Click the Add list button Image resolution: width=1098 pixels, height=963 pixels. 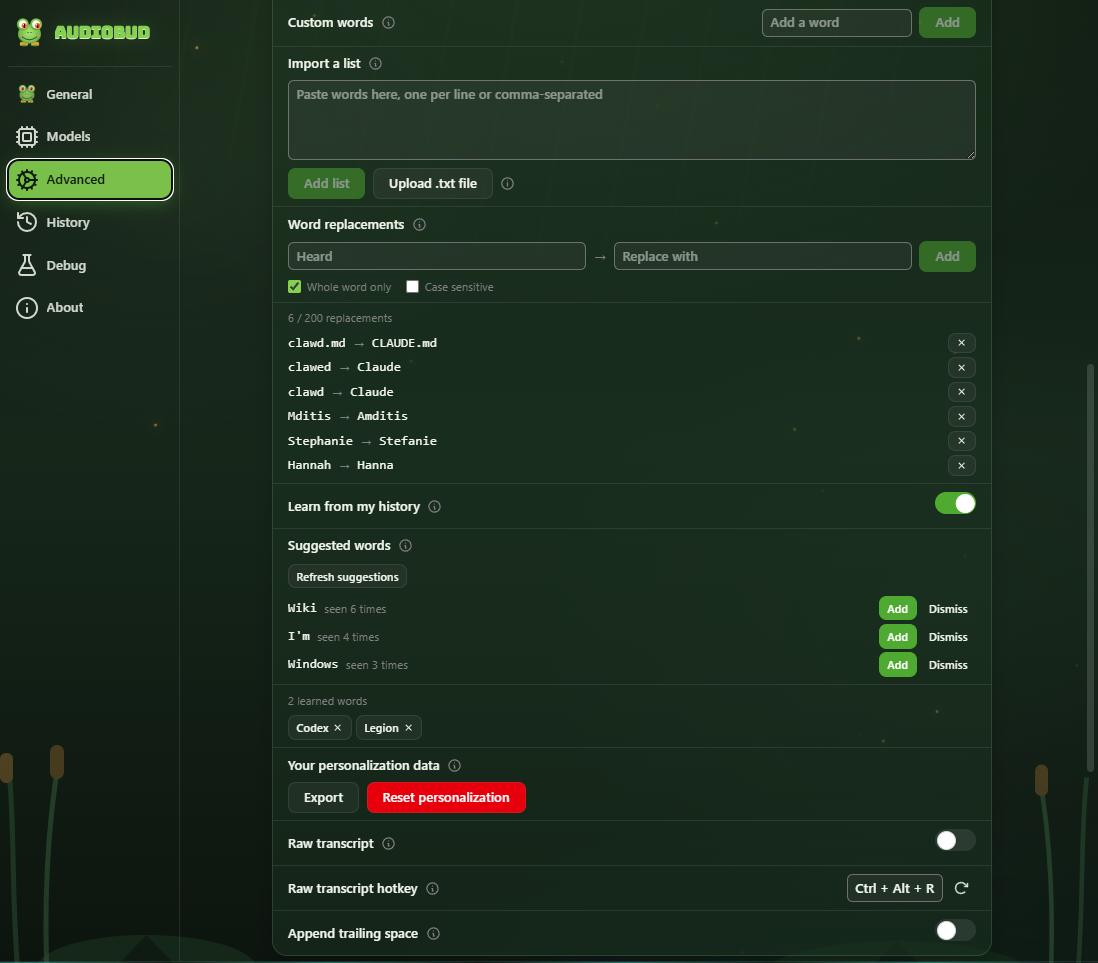click(x=326, y=183)
